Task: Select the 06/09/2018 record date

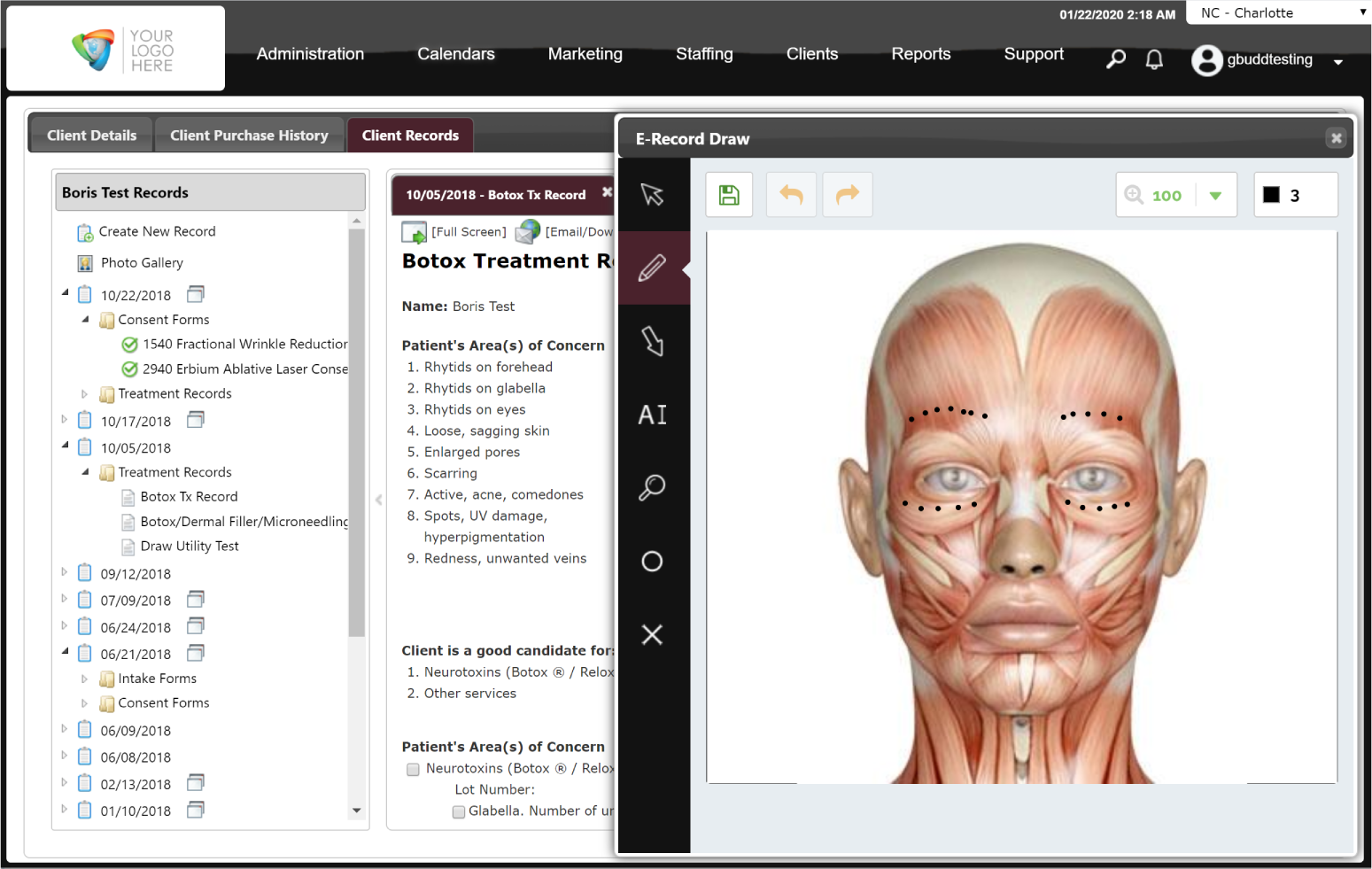Action: 136,731
